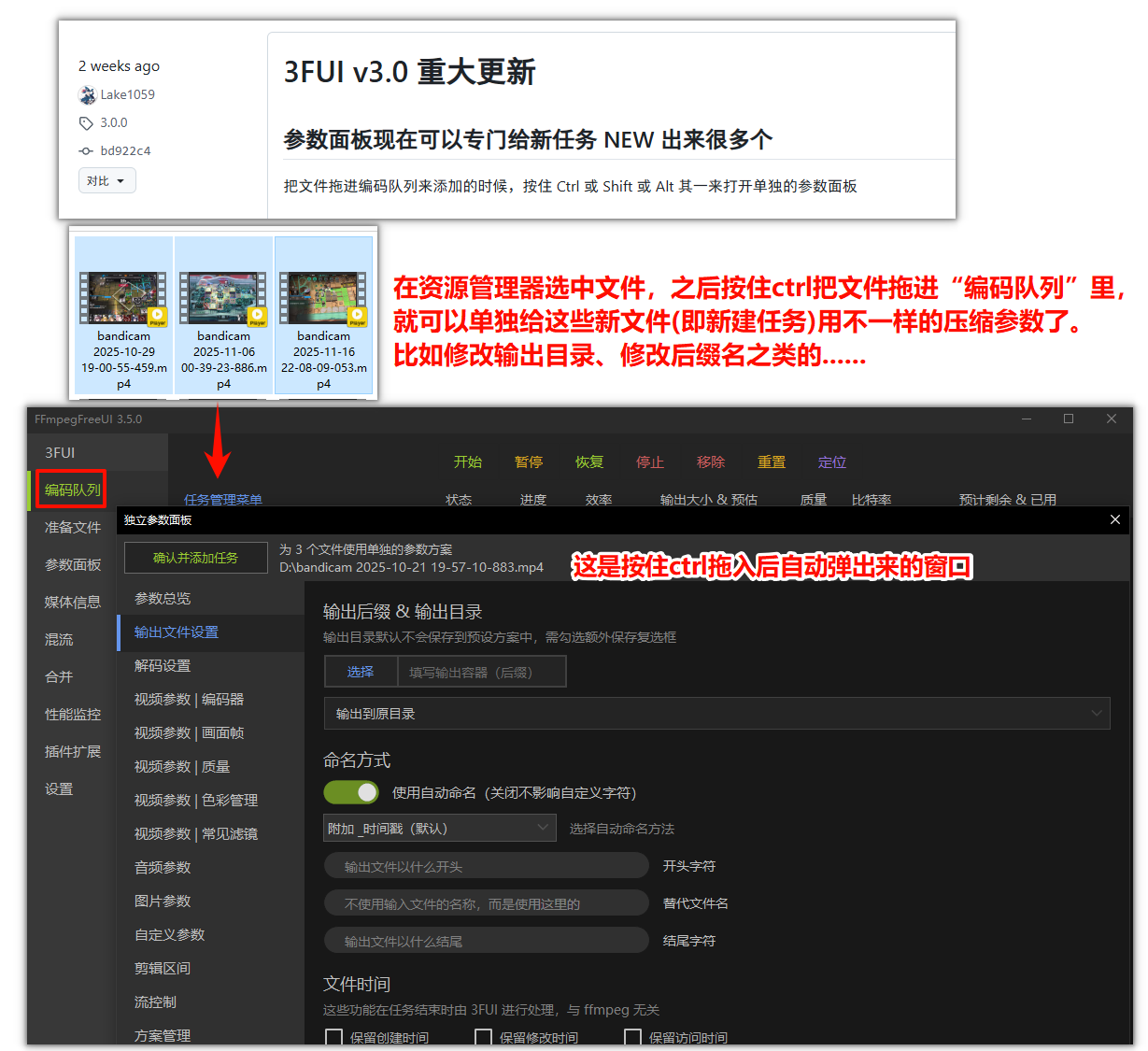Check the 保留创建时间 checkbox
This screenshot has width=1148, height=1051.
click(333, 1037)
